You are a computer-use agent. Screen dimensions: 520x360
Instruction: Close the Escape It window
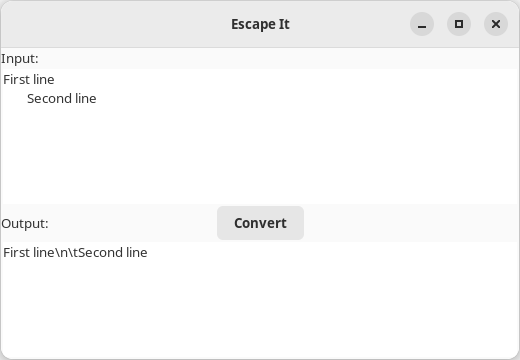[496, 24]
